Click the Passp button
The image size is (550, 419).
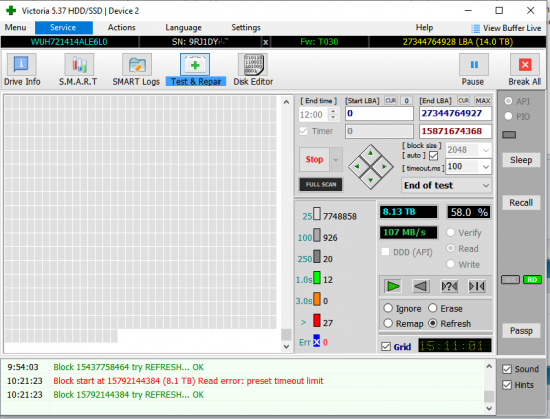pyautogui.click(x=521, y=331)
